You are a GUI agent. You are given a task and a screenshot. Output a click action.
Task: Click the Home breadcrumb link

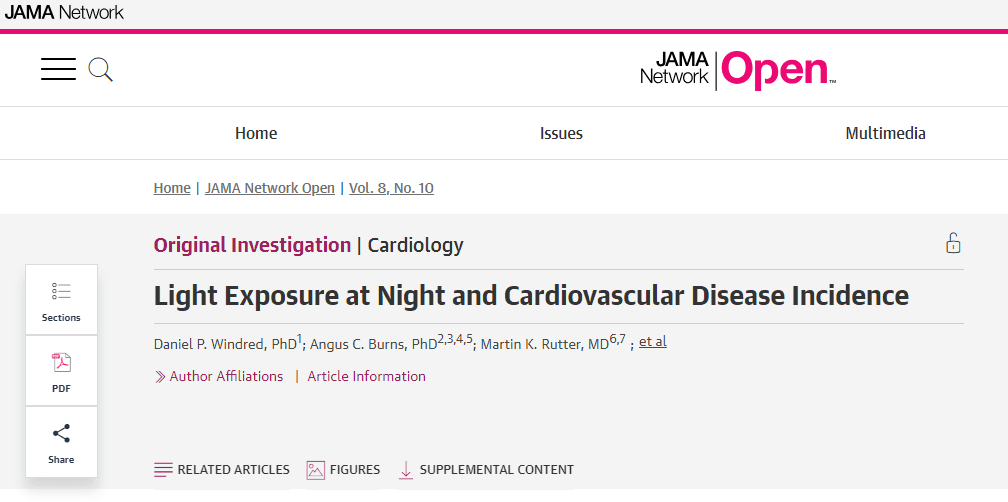pos(172,188)
